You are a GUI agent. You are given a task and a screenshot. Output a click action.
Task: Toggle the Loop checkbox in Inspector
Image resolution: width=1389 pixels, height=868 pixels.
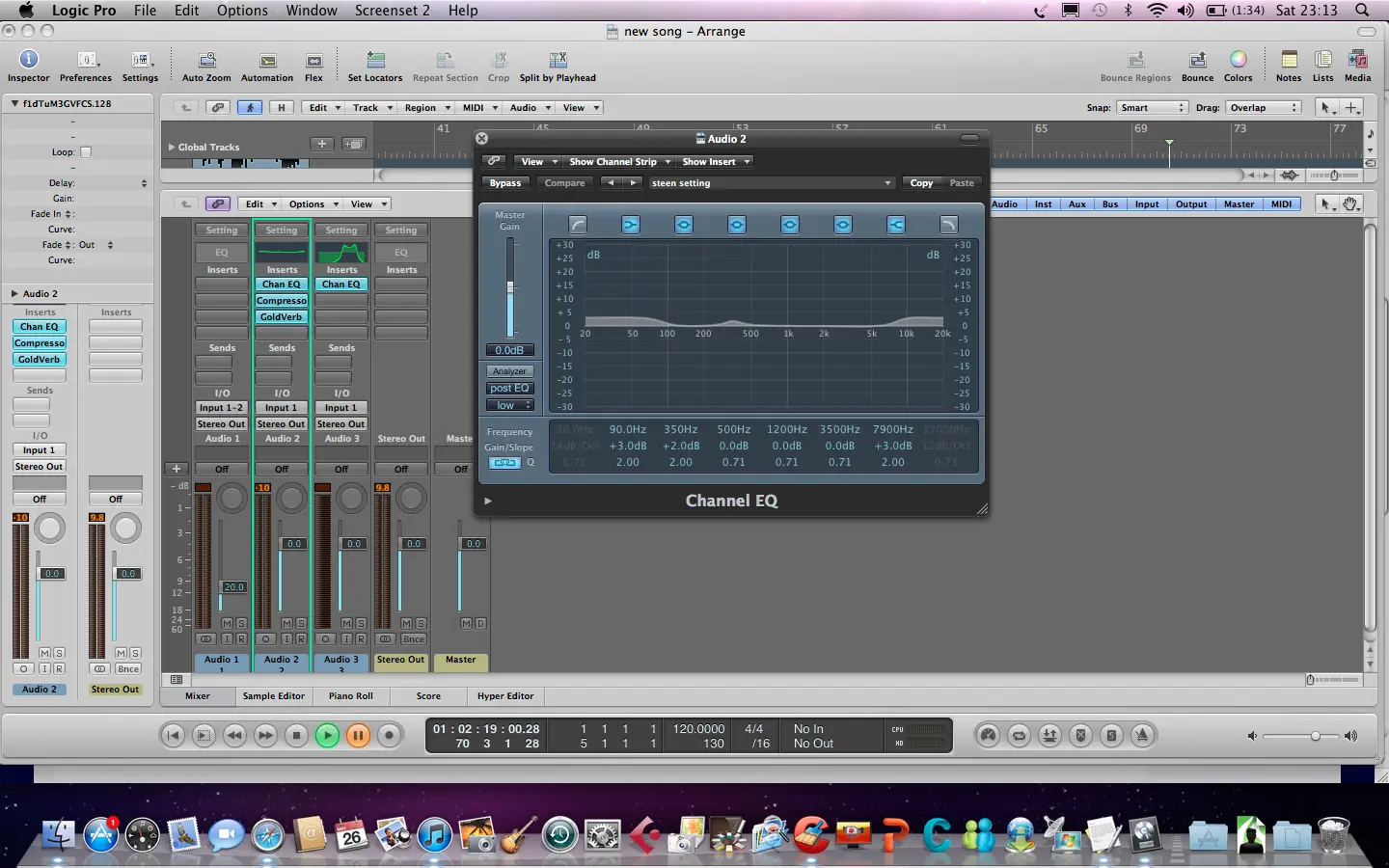click(86, 152)
